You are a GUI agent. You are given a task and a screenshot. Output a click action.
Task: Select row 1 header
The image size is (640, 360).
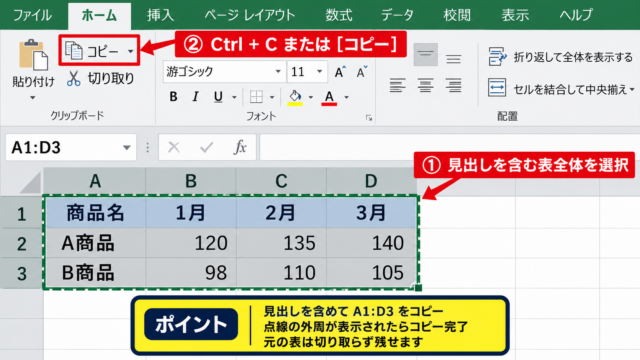pos(22,213)
